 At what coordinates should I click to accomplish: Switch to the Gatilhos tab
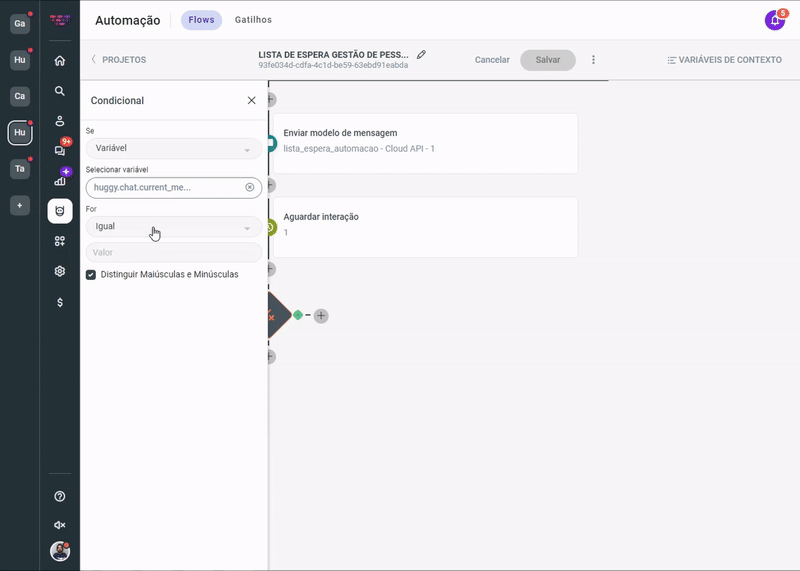[253, 20]
